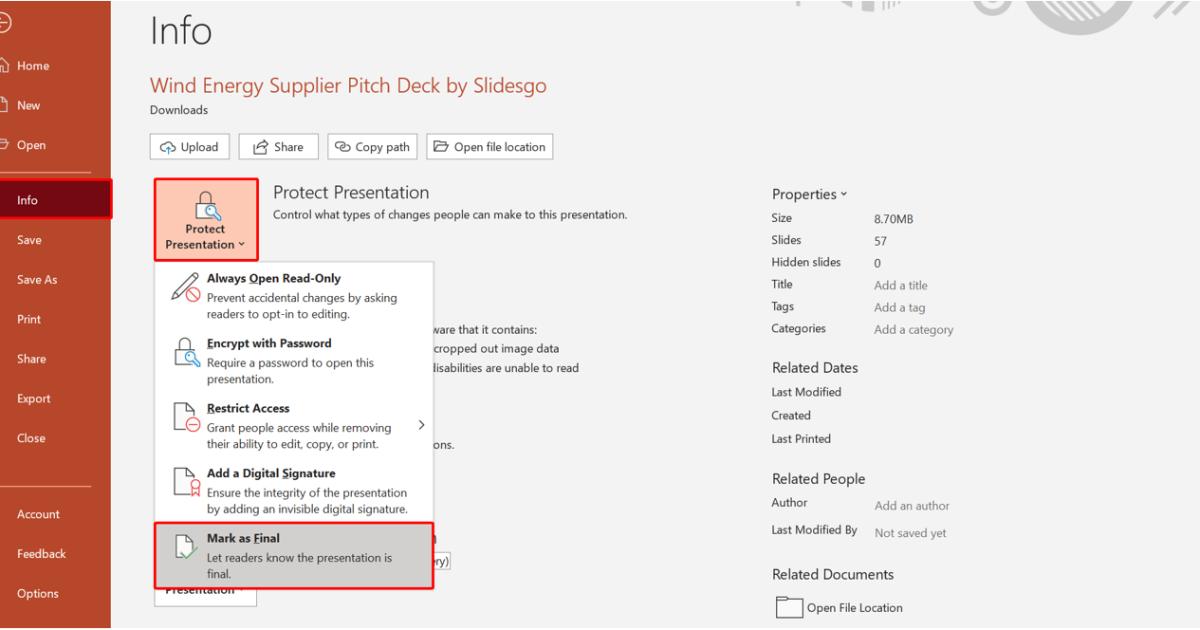
Task: Click the Upload button
Action: pyautogui.click(x=190, y=147)
